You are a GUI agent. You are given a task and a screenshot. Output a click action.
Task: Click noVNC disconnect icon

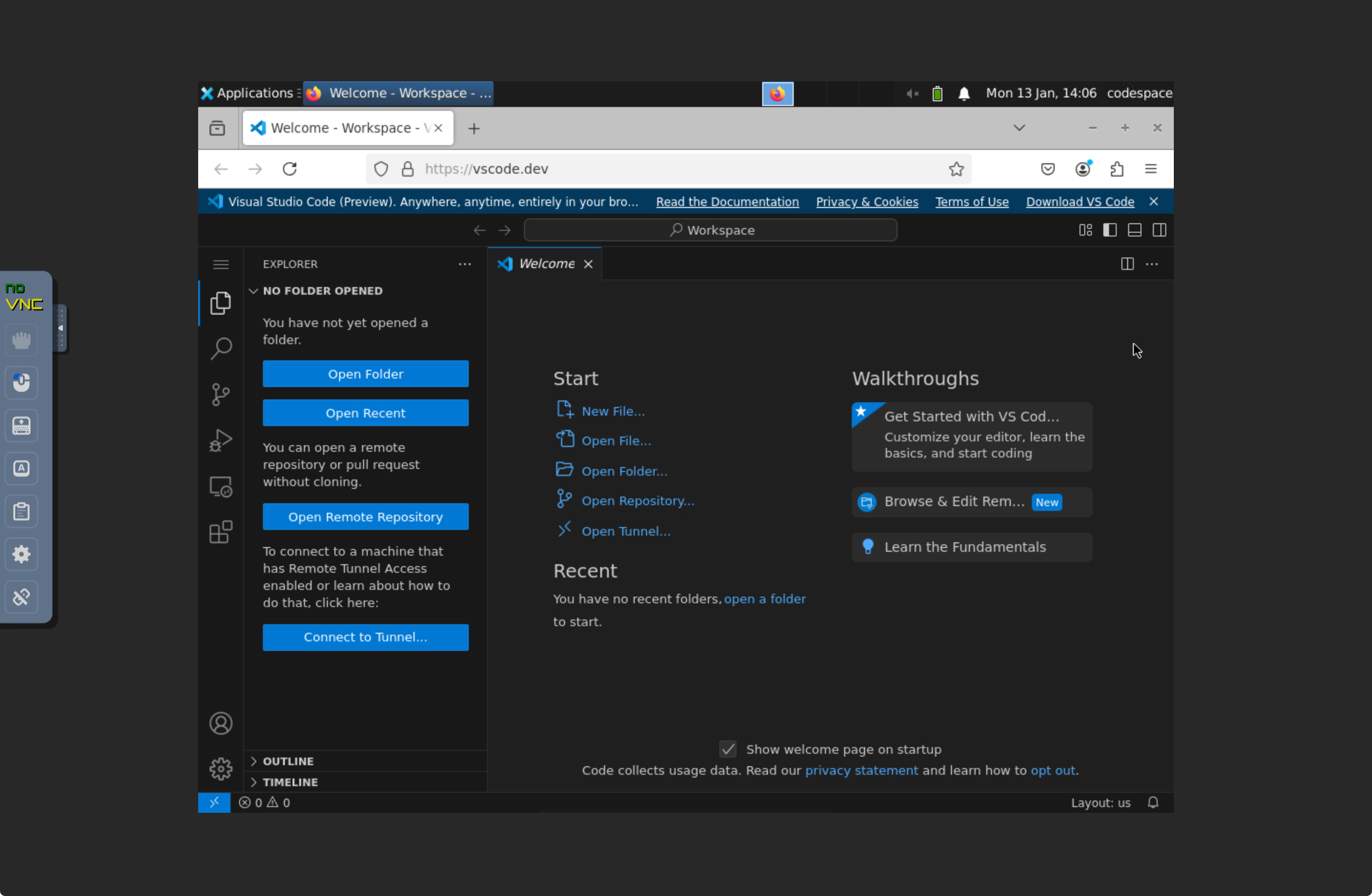click(x=21, y=597)
